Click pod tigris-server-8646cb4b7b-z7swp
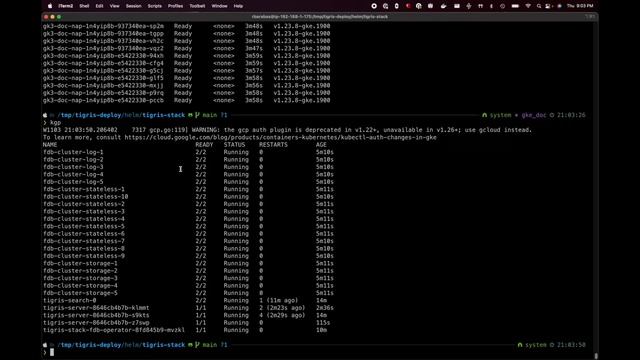The height and width of the screenshot is (360, 640). coord(96,322)
